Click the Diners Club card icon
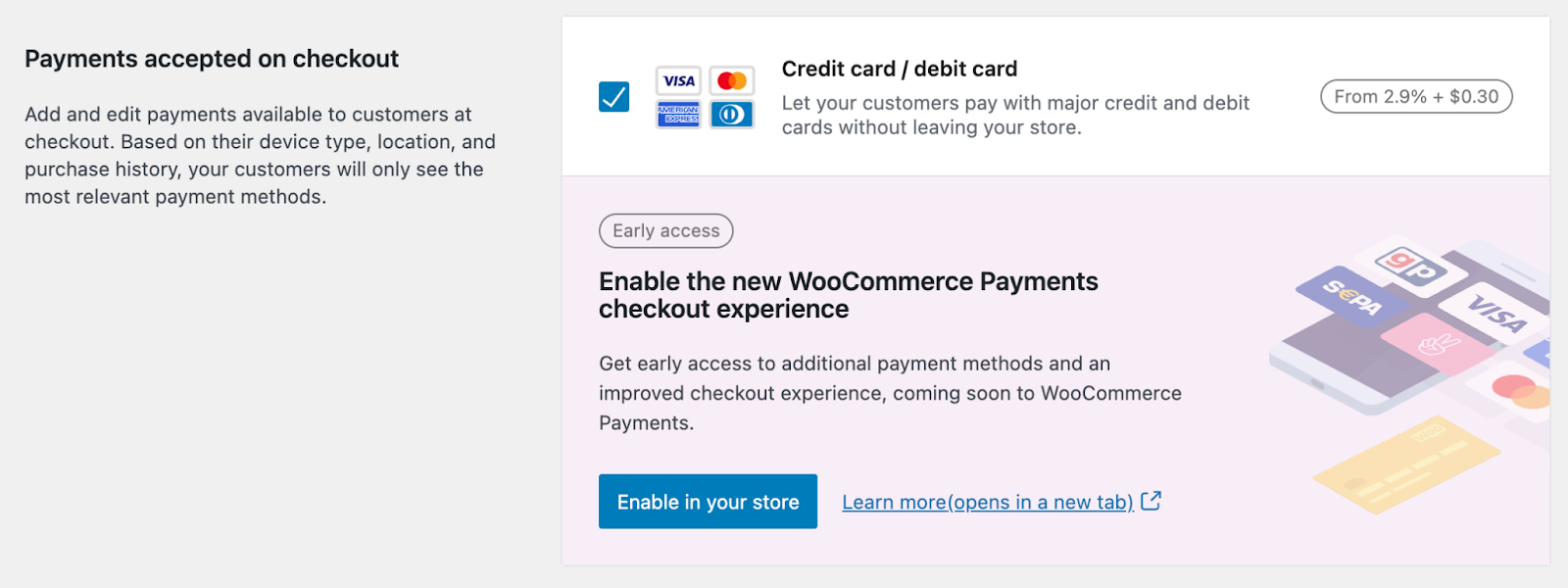This screenshot has width=1568, height=588. click(731, 114)
